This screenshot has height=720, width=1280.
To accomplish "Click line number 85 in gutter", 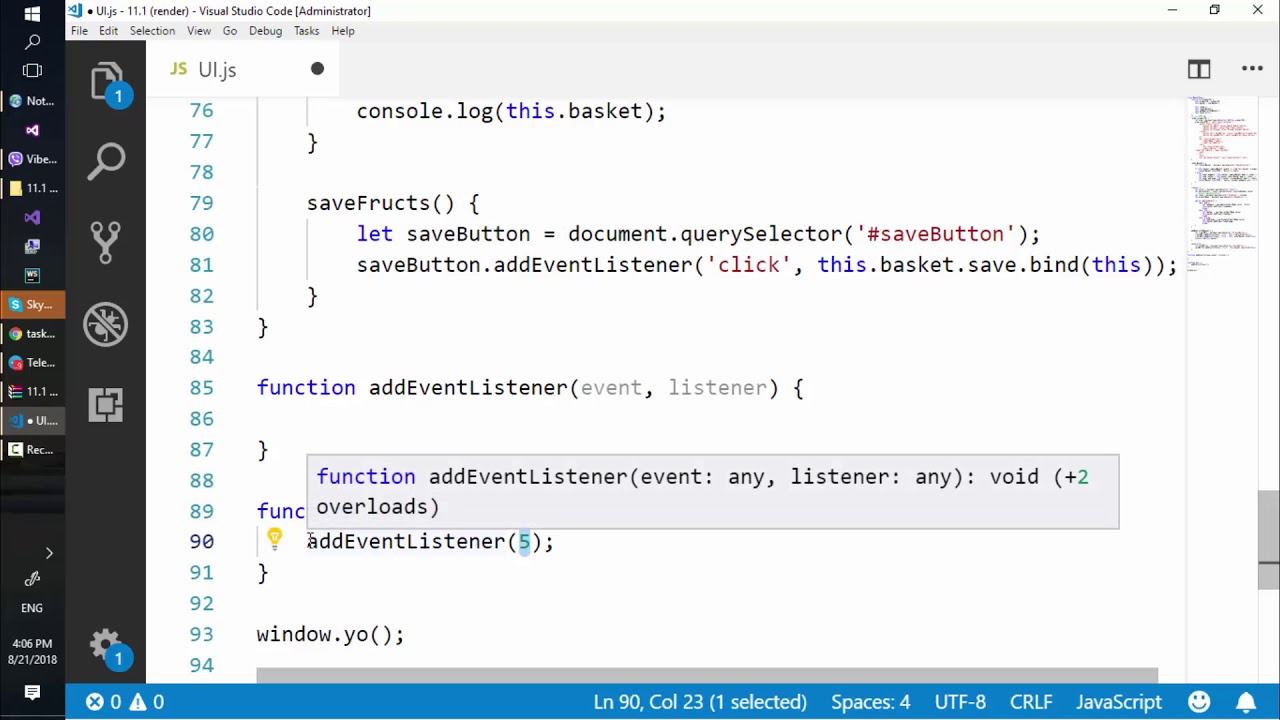I will point(201,388).
